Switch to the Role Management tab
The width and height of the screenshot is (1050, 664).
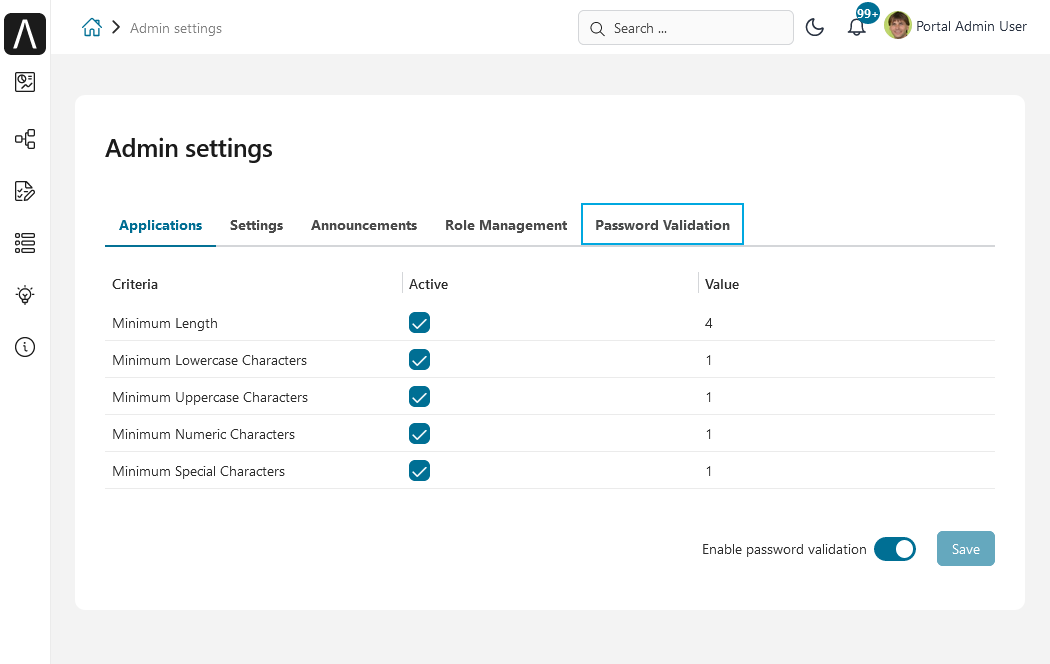tap(506, 225)
